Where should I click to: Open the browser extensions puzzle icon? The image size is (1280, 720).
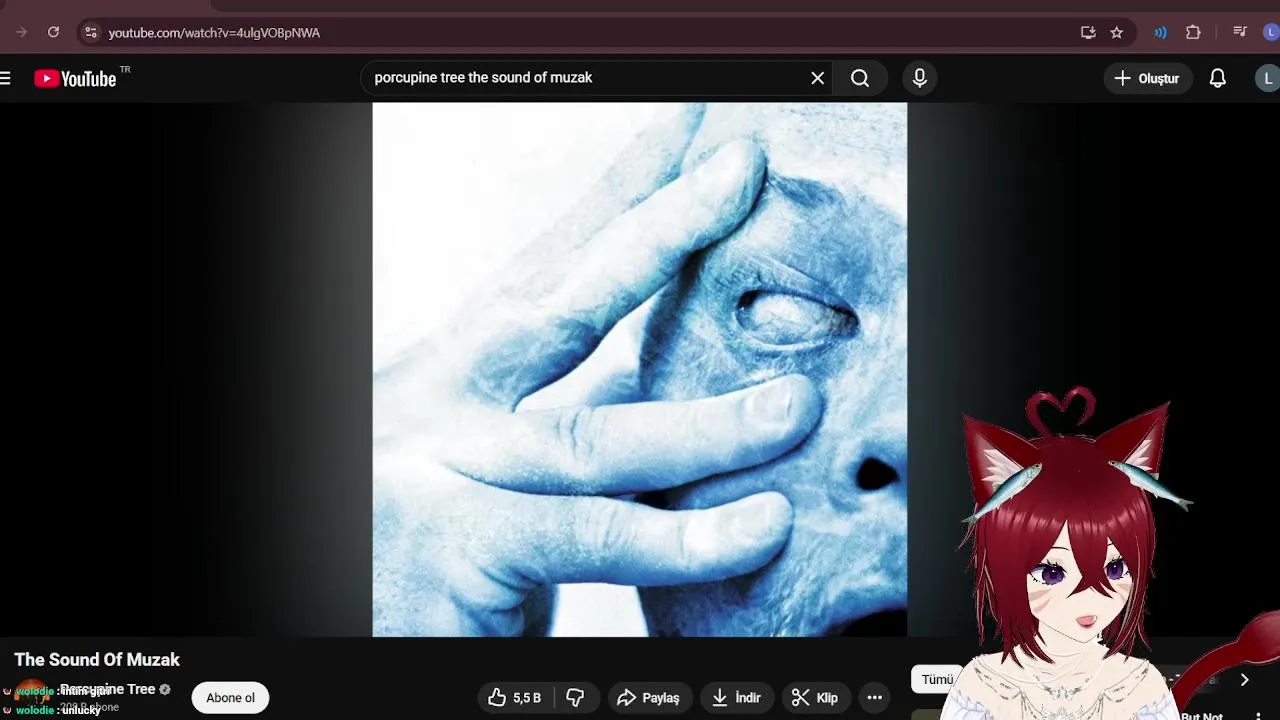1193,32
